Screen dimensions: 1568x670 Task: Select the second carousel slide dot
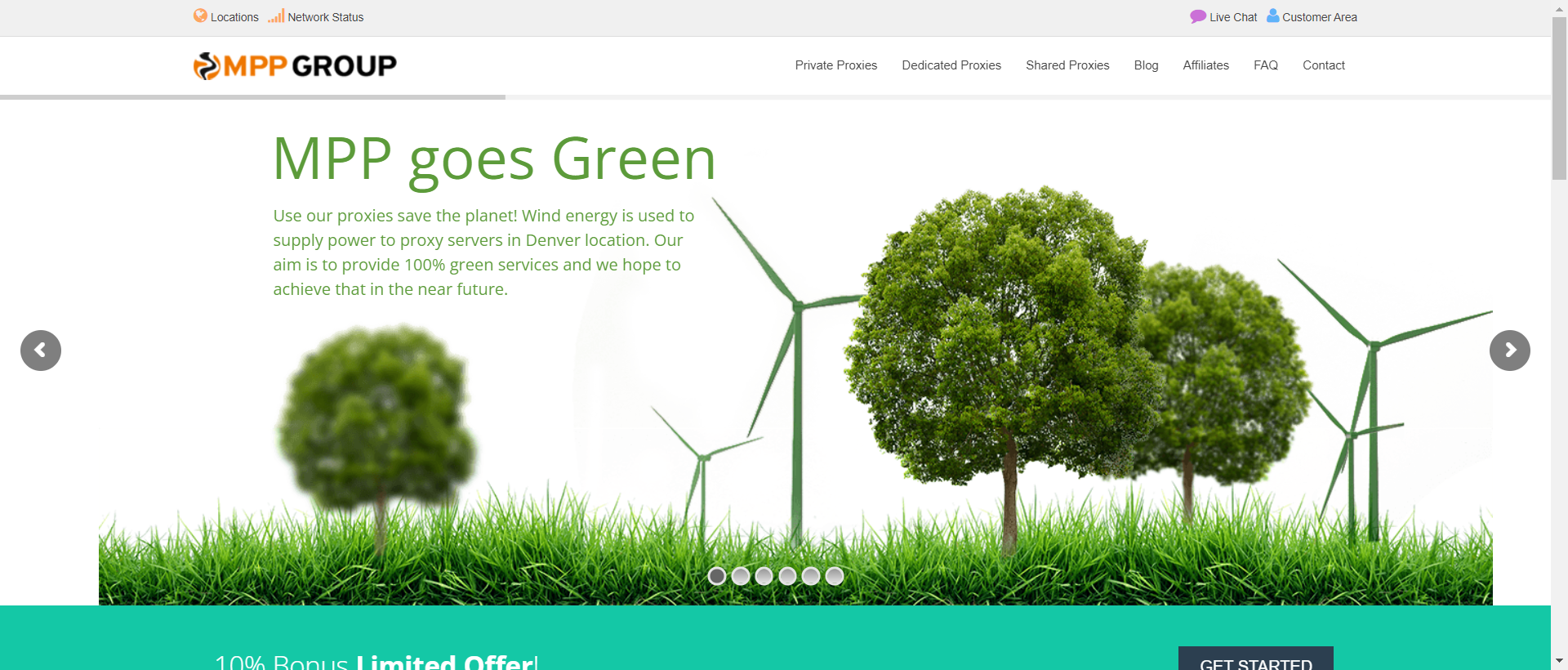pos(741,576)
